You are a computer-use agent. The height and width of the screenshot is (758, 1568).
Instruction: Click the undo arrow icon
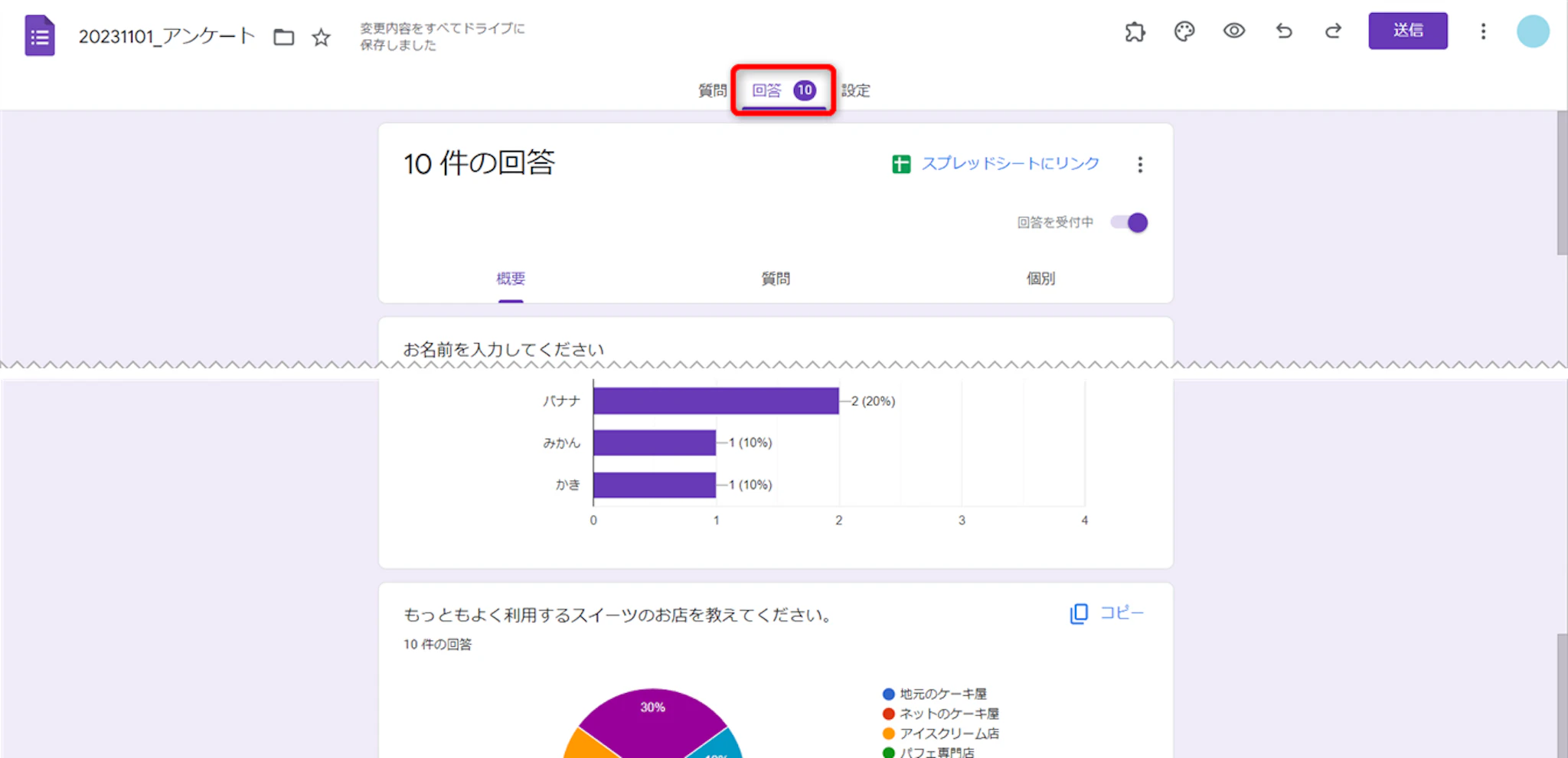(x=1284, y=31)
